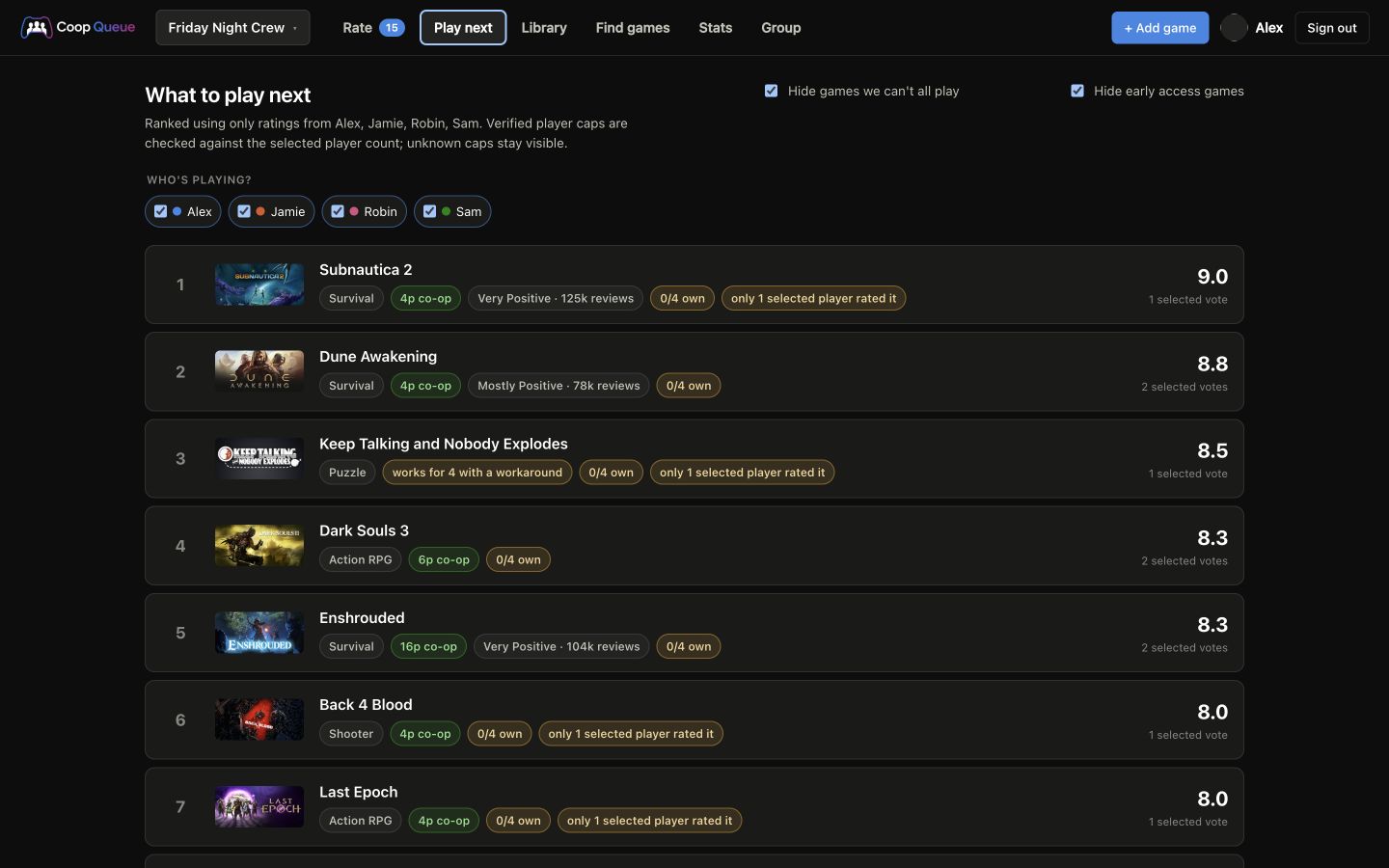Click the 8.5 score for Keep Talking

(1212, 450)
